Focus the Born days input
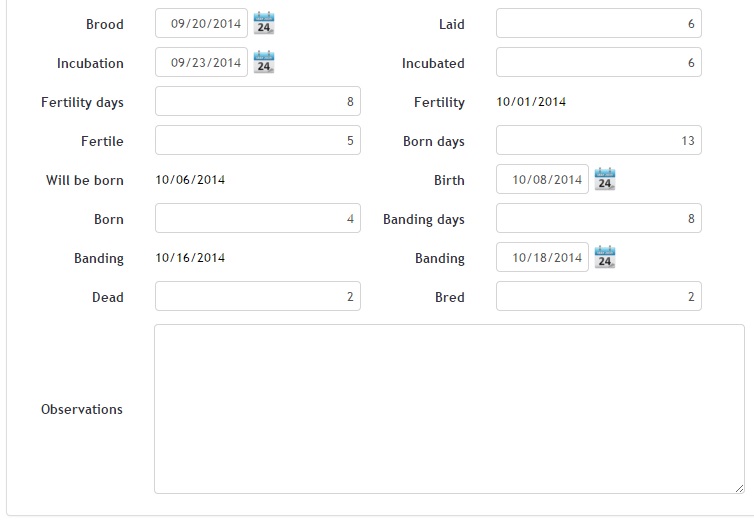 (x=598, y=141)
